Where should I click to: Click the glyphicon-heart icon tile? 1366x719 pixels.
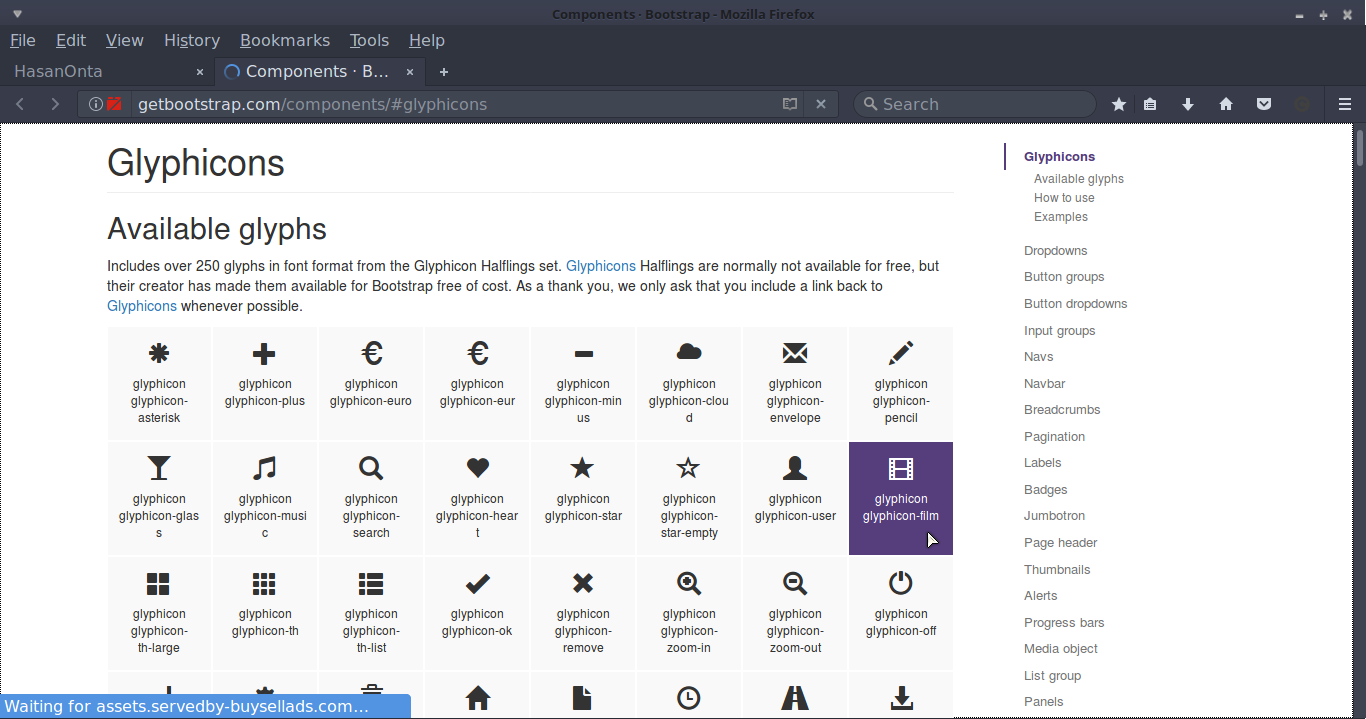pos(477,498)
